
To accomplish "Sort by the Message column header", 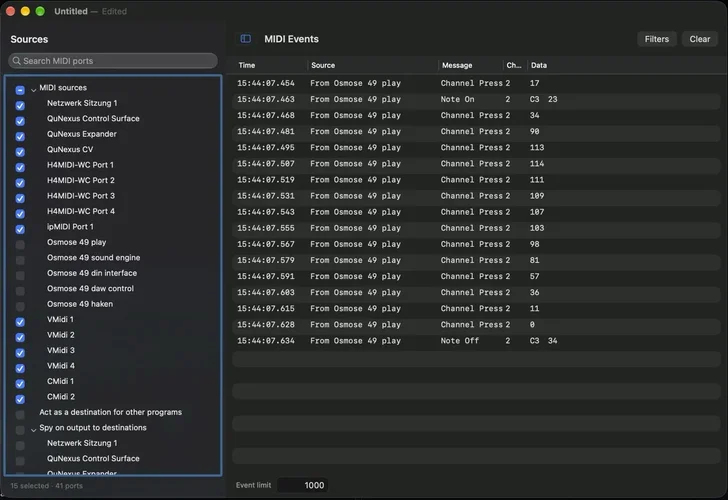I will 457,65.
